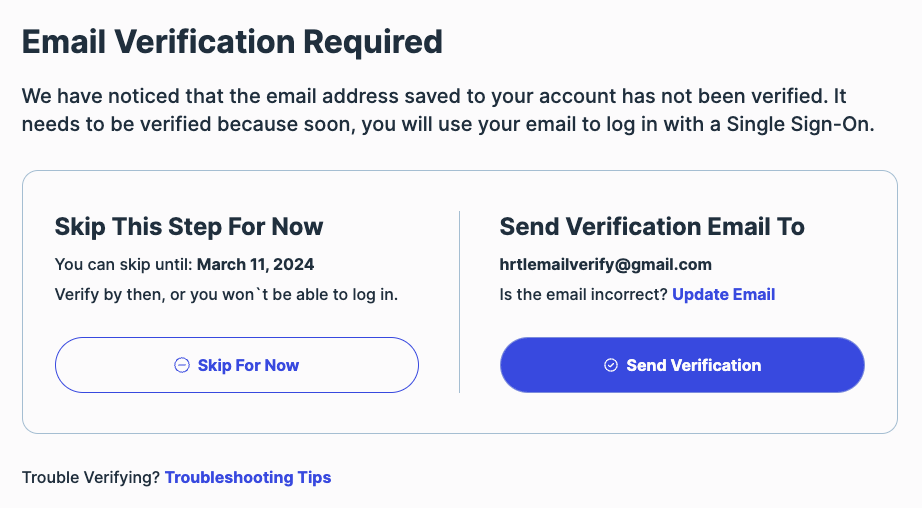Click the "Verify by then" warning line
This screenshot has width=922, height=508.
click(233, 294)
